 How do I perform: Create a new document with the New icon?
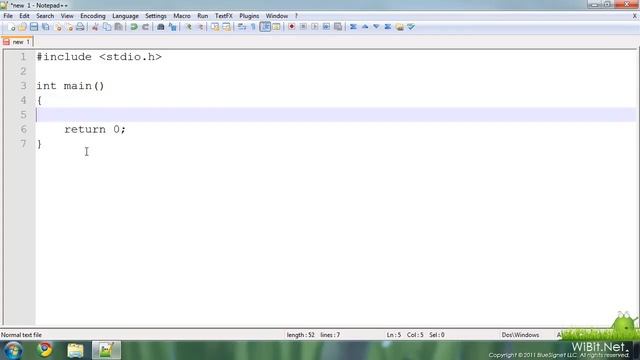coord(11,27)
